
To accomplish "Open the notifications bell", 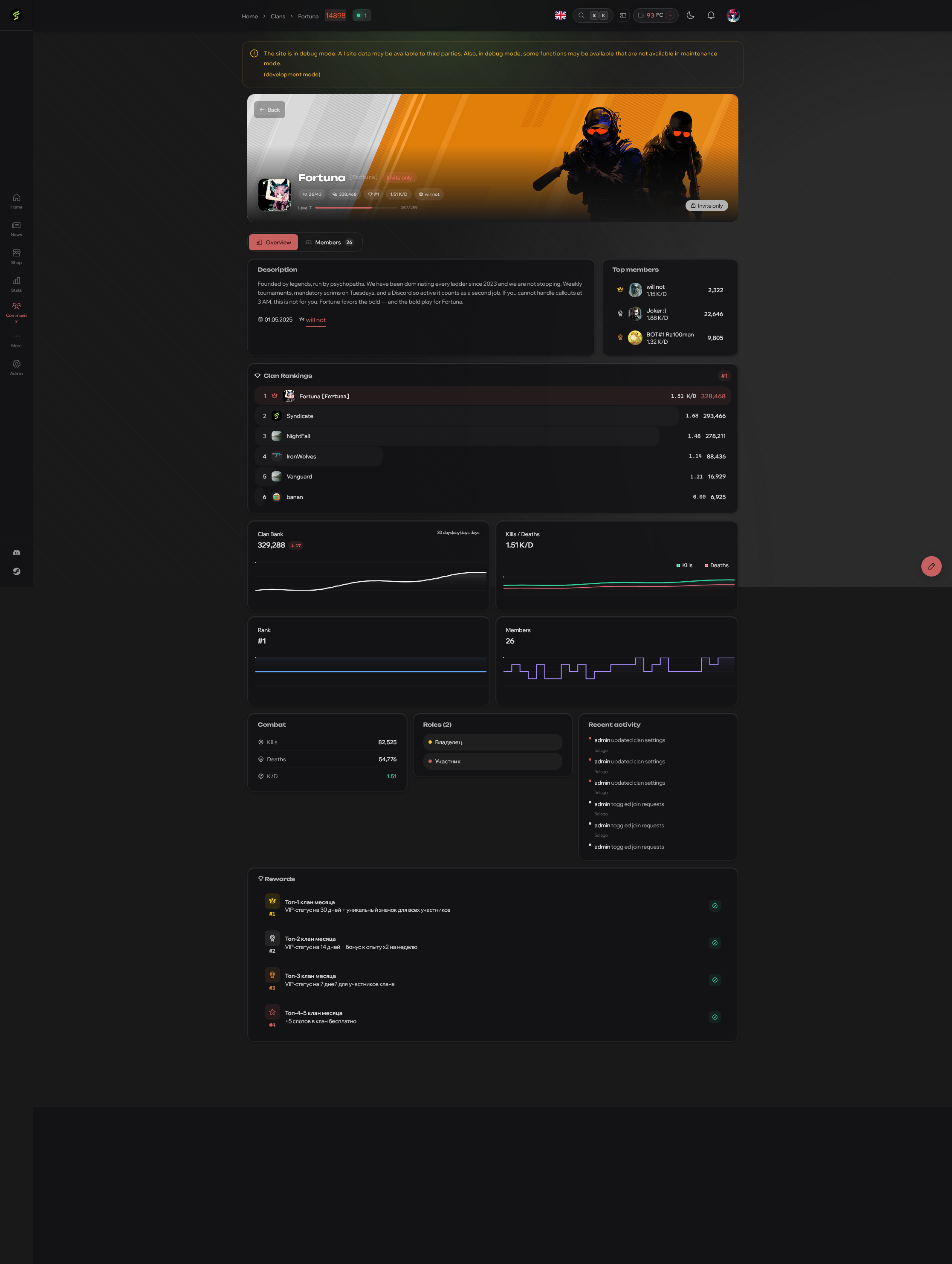I will 711,15.
